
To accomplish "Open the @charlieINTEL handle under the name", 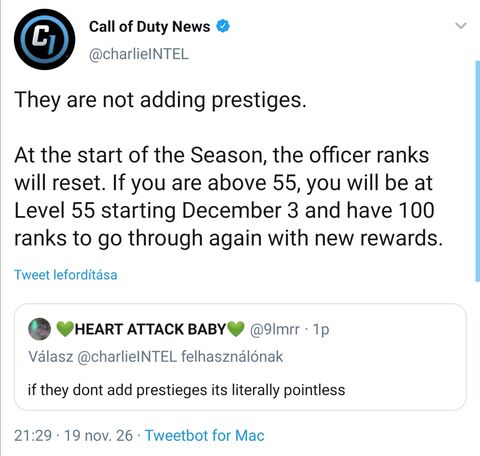I will (139, 54).
